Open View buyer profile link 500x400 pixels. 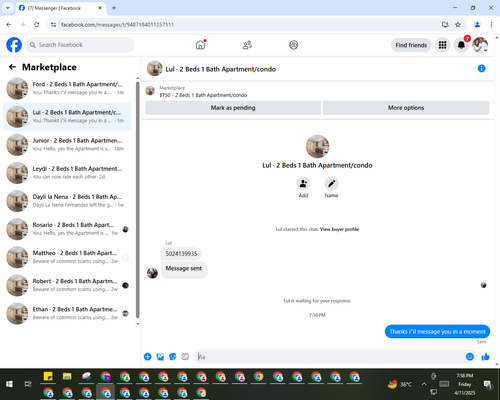coord(339,229)
